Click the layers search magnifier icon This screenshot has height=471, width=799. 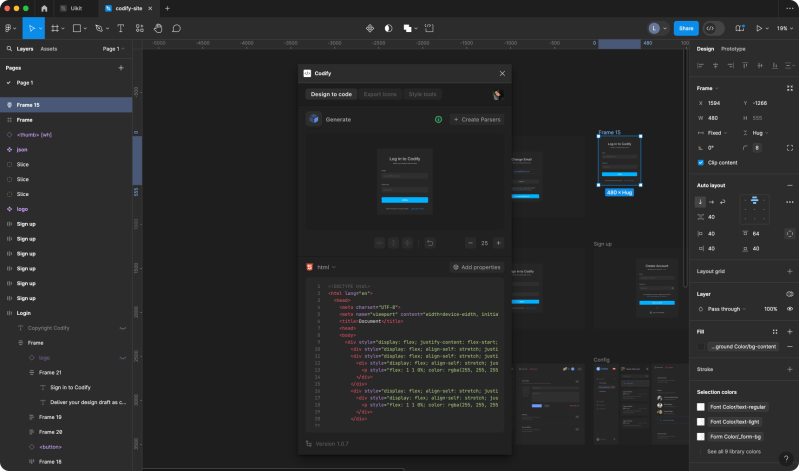(x=9, y=49)
